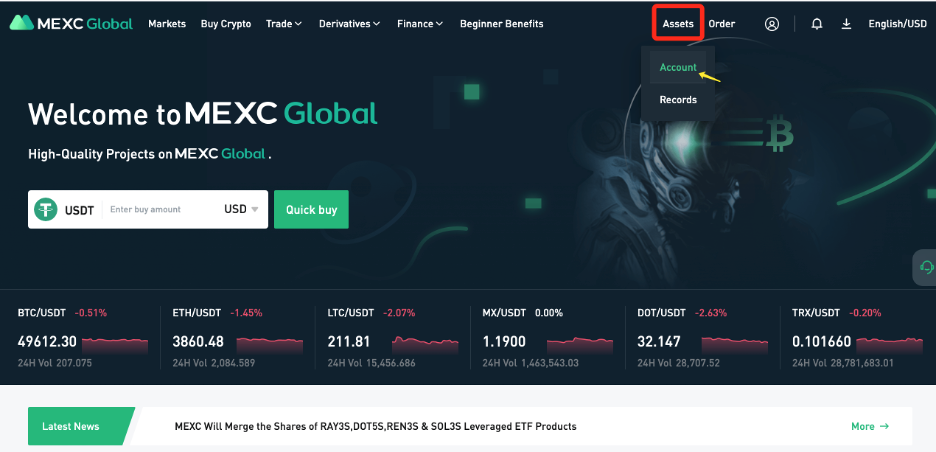Click the MEXC Global logo
The width and height of the screenshot is (936, 452).
(71, 24)
